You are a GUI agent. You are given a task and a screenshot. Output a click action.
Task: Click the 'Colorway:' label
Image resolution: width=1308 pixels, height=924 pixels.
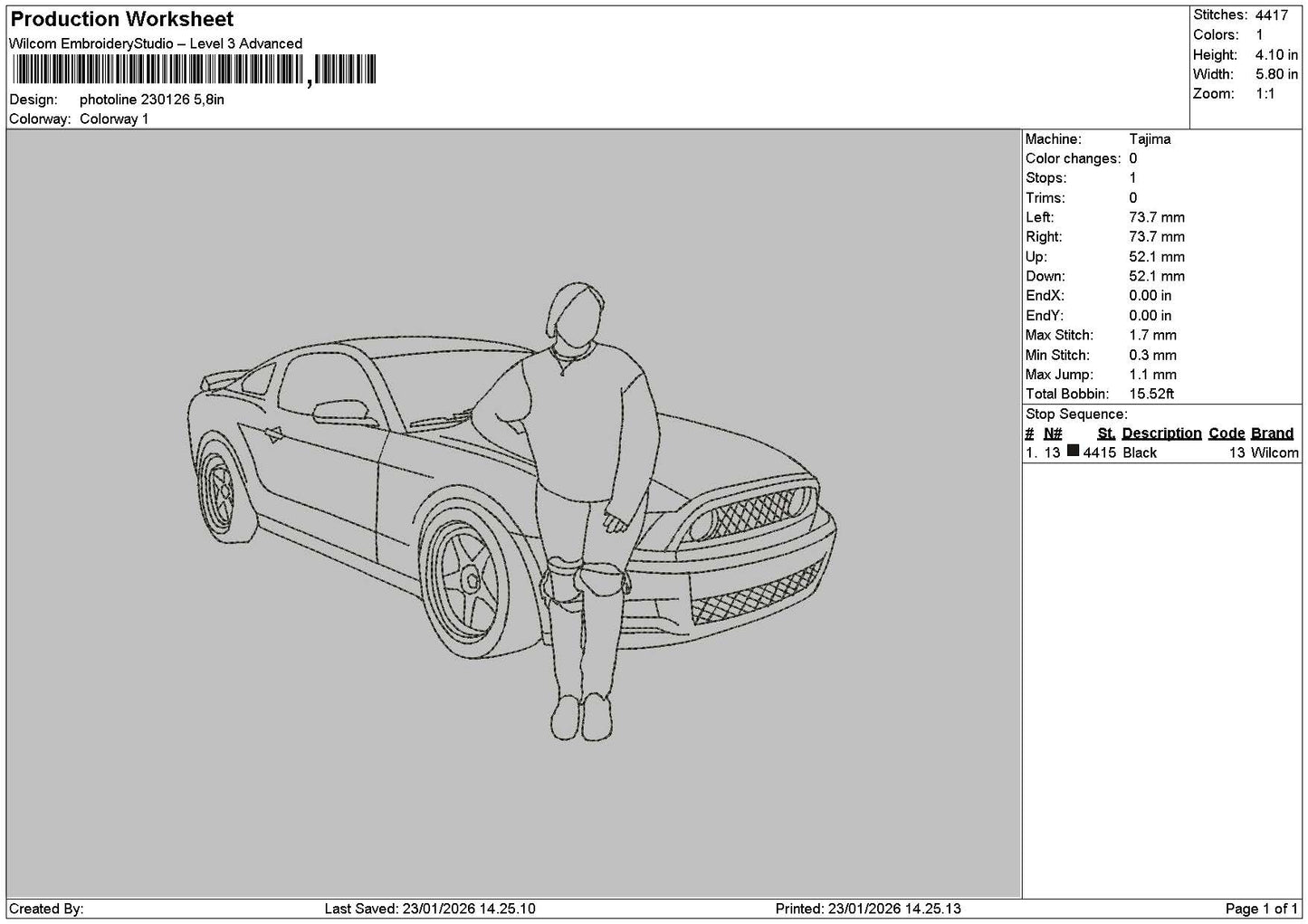pyautogui.click(x=40, y=119)
